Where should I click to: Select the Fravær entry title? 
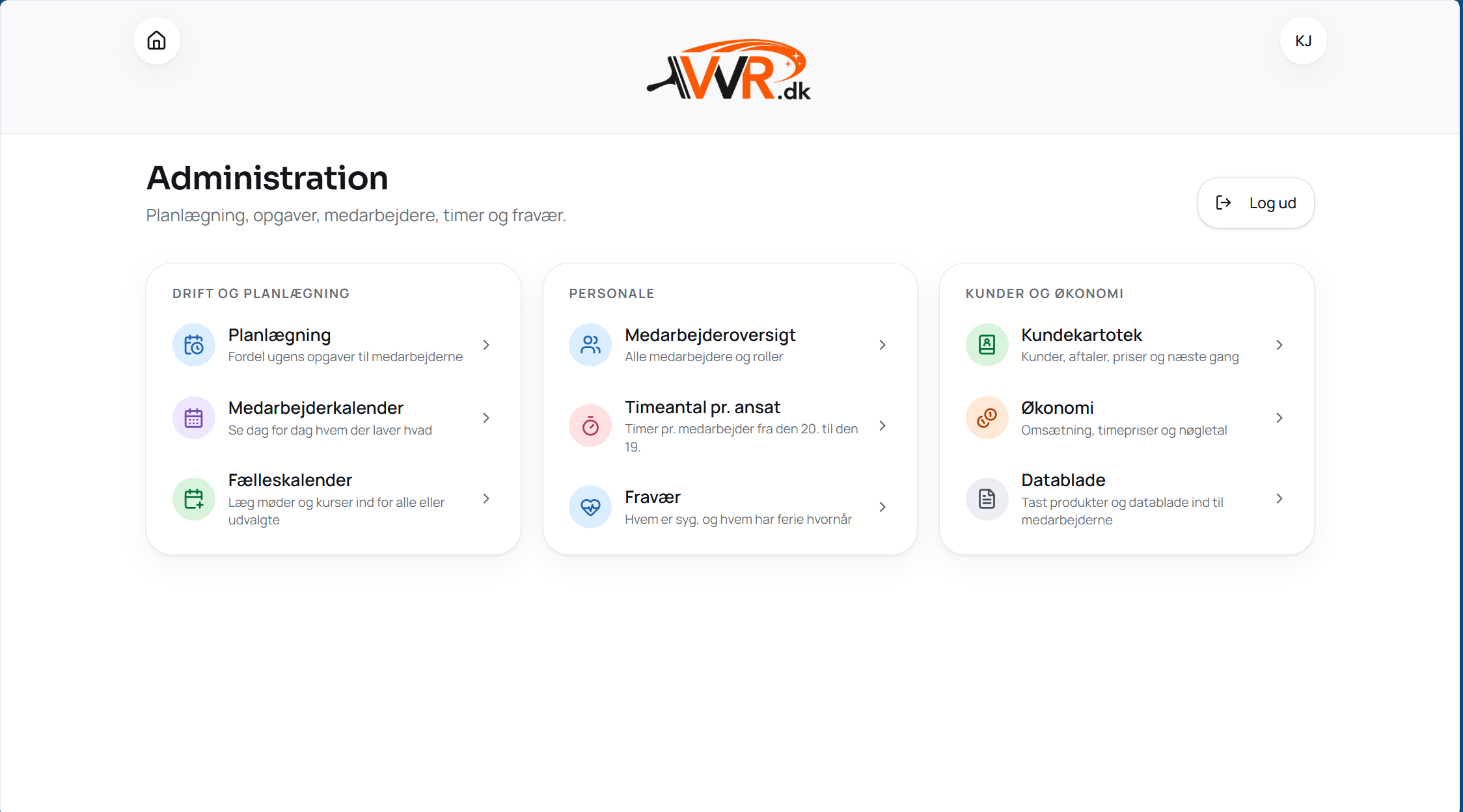coord(653,497)
